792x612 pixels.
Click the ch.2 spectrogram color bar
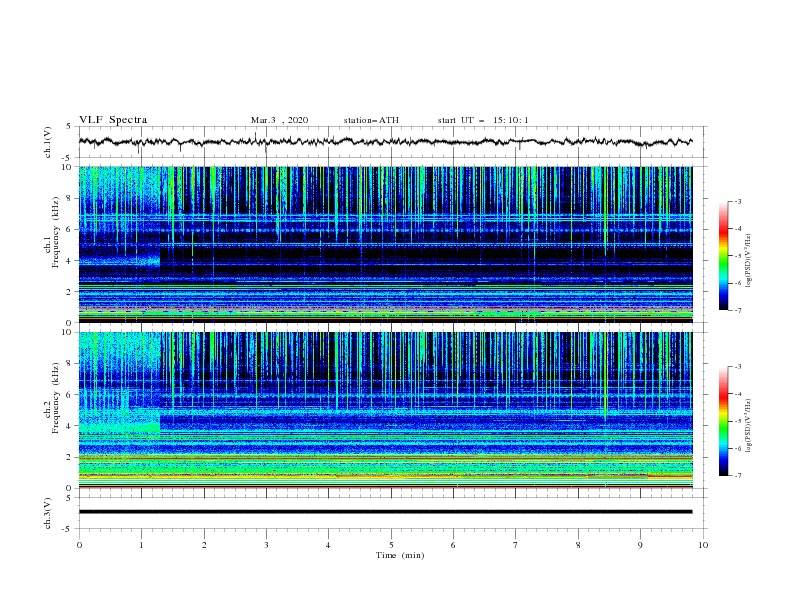(x=723, y=421)
